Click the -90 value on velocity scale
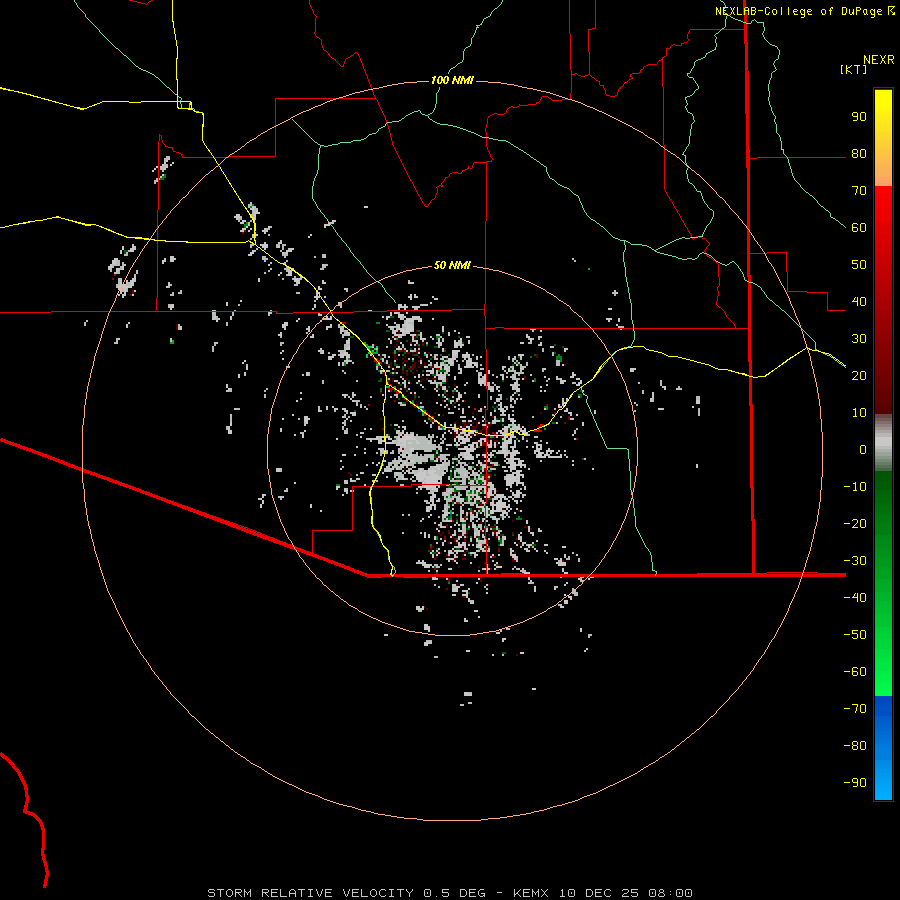Image resolution: width=900 pixels, height=900 pixels. [x=855, y=782]
